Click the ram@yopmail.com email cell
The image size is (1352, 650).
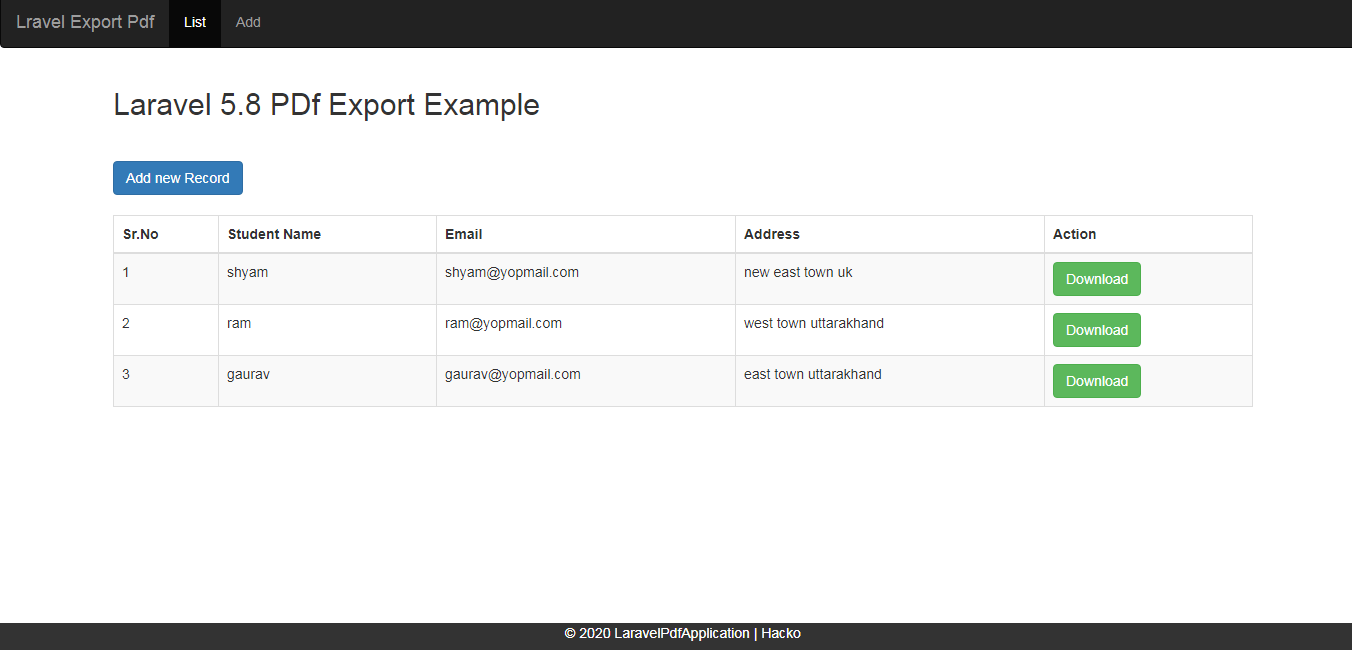click(x=503, y=323)
